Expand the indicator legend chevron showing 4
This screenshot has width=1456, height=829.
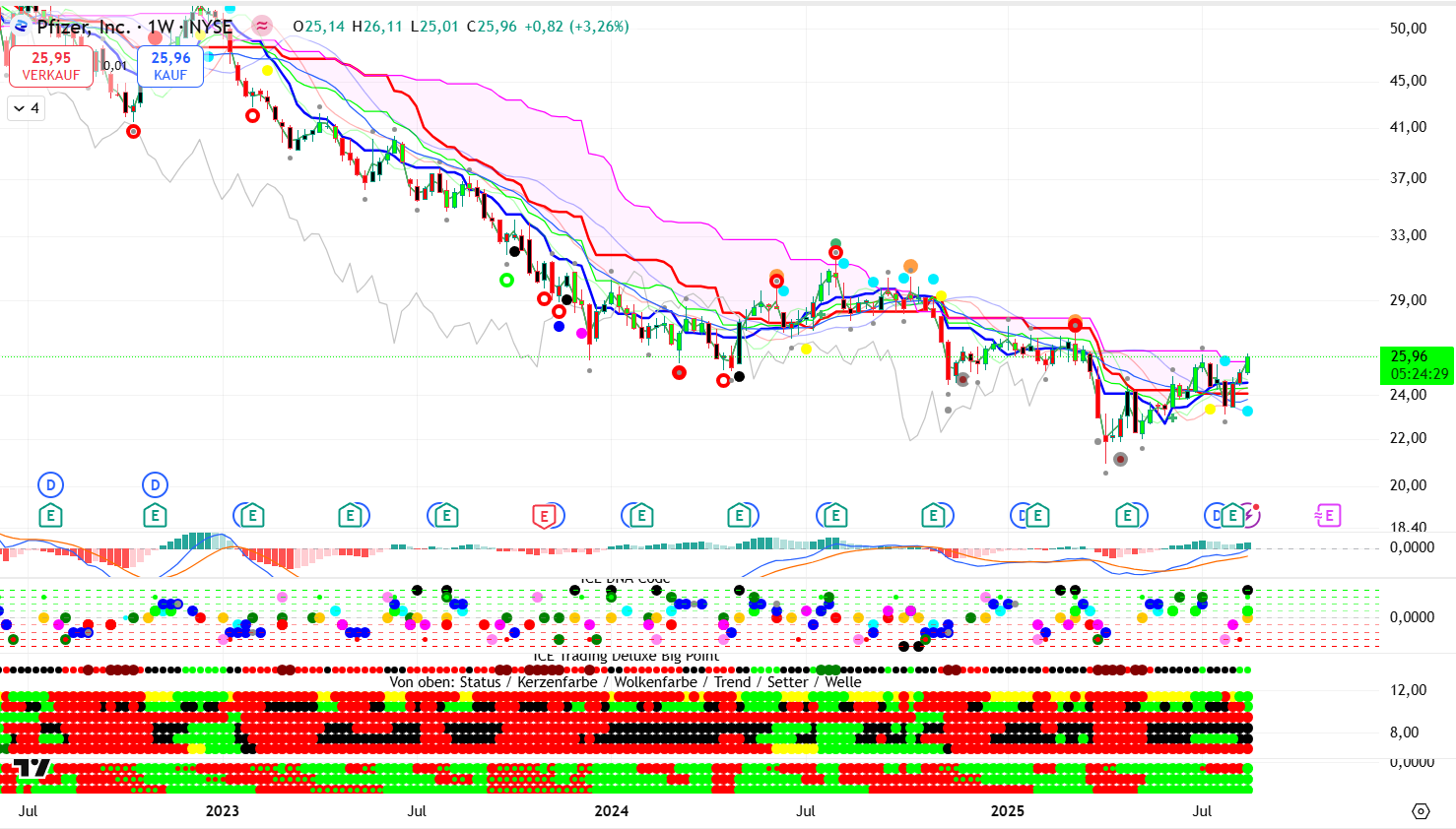[x=27, y=108]
